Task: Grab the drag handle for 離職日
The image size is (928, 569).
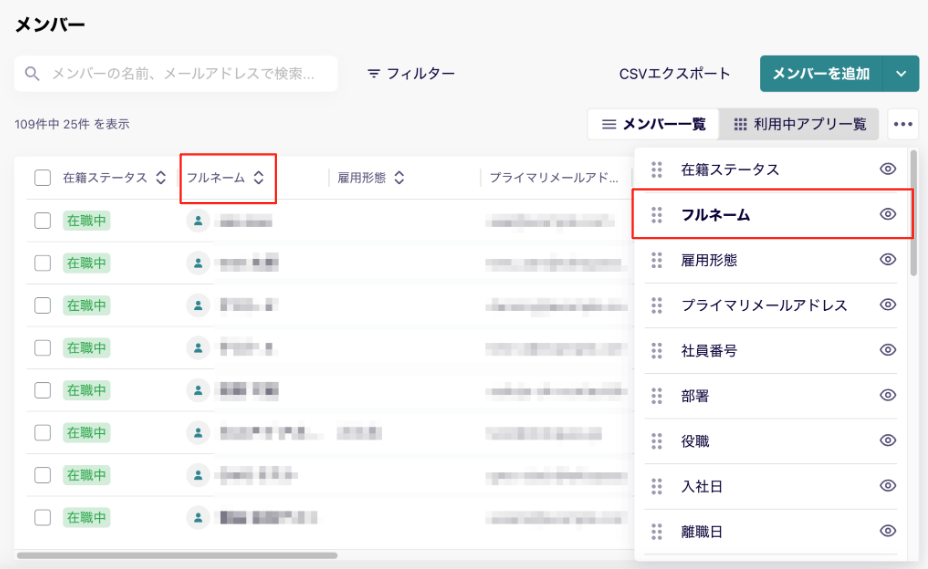Action: tap(656, 532)
